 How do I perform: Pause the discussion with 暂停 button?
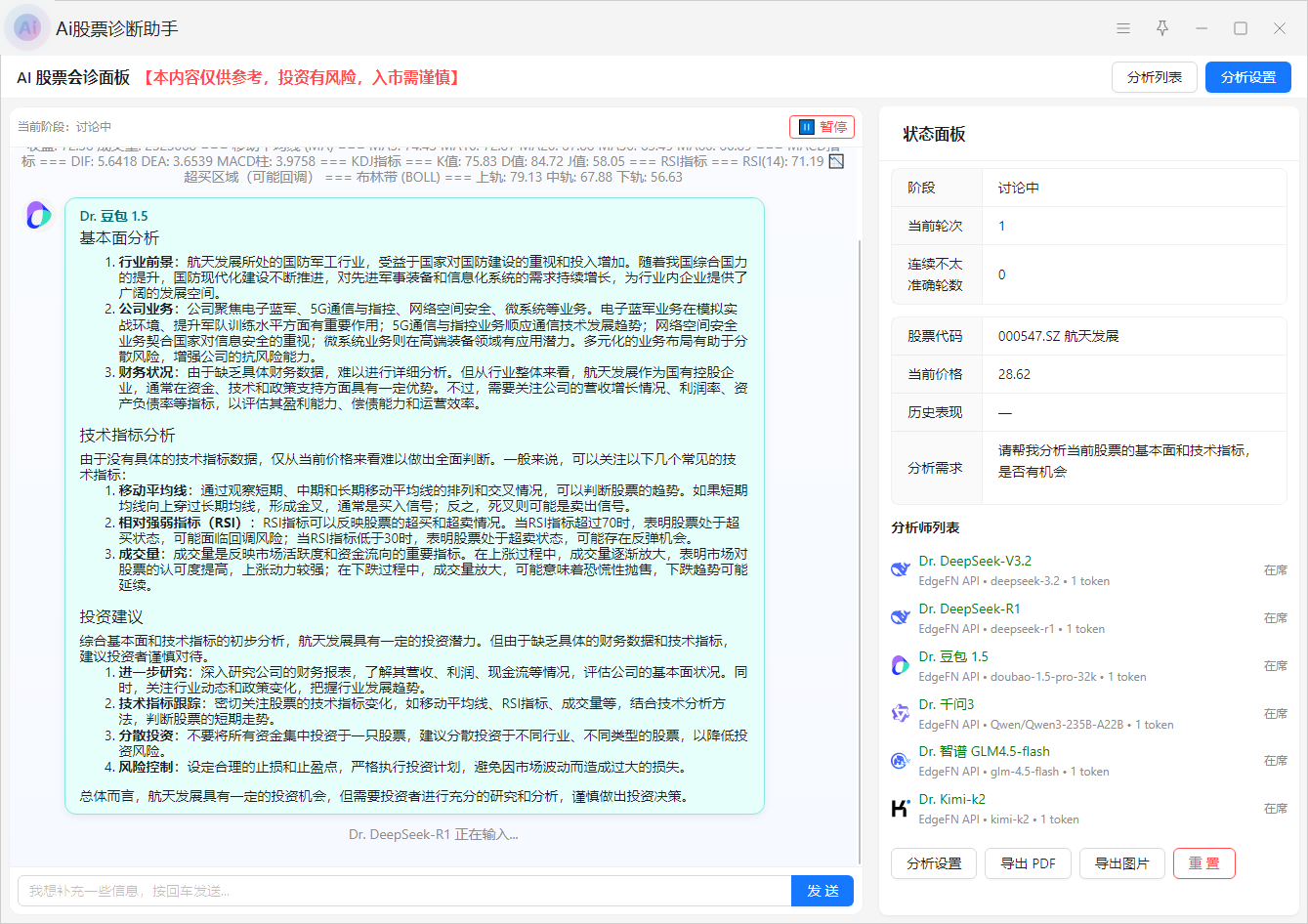[822, 127]
